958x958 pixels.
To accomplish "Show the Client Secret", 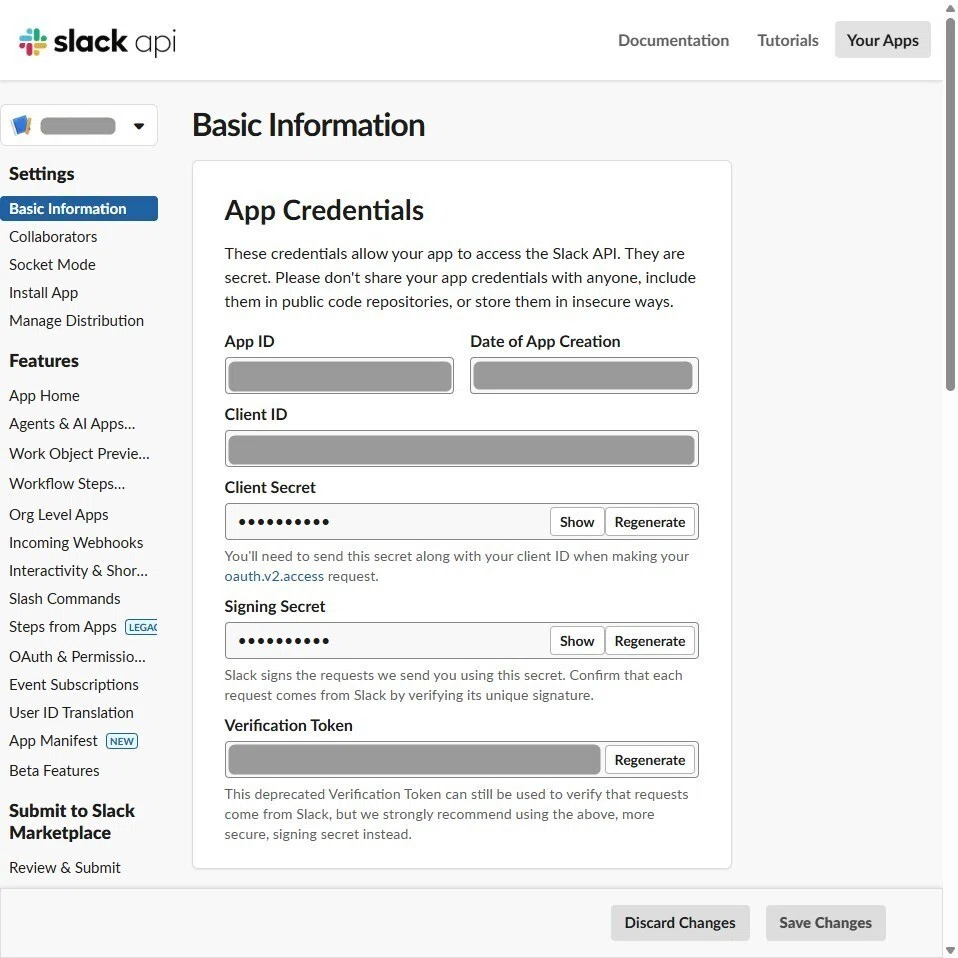I will (577, 522).
